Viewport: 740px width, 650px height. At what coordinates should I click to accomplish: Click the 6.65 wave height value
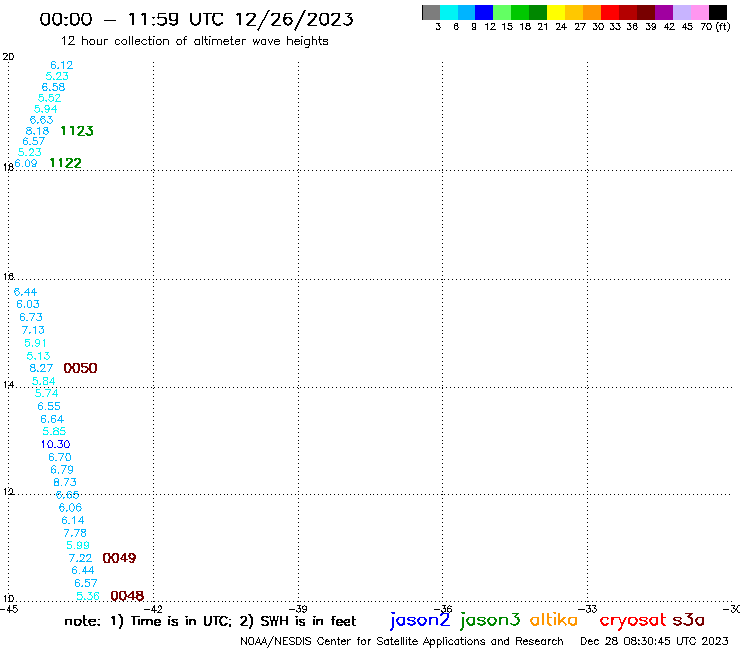(67, 495)
